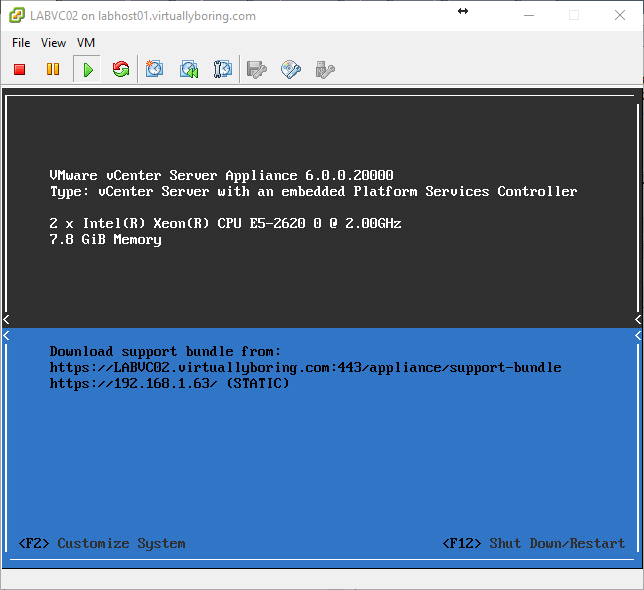The height and width of the screenshot is (590, 644).
Task: Revert to the current snapshot
Action: tap(189, 69)
